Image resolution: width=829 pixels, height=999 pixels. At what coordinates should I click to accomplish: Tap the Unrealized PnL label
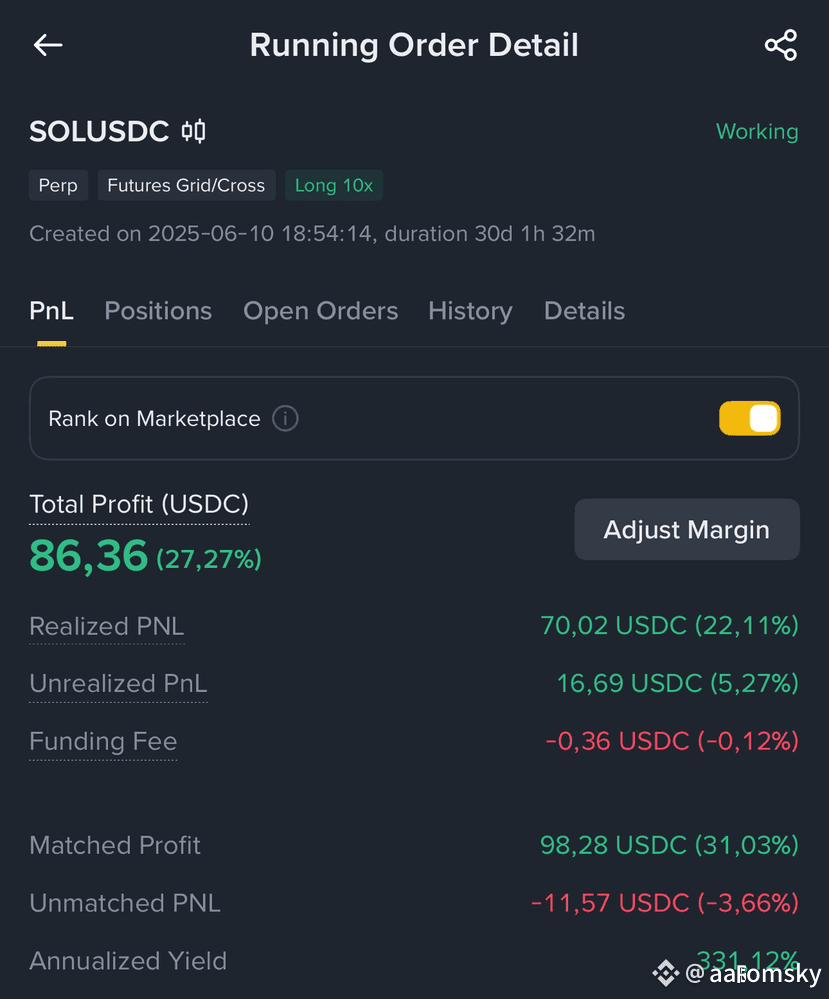click(119, 684)
